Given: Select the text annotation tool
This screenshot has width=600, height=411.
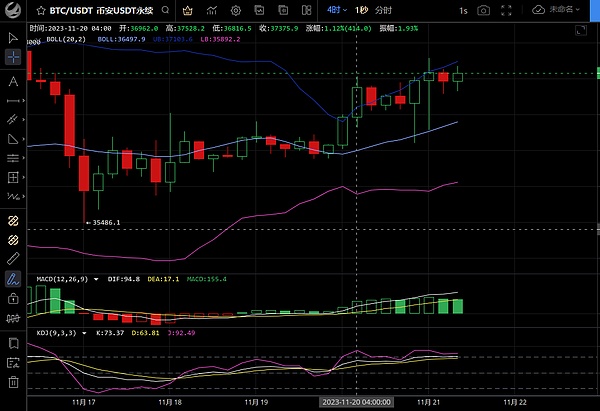Looking at the screenshot, I should [x=13, y=81].
